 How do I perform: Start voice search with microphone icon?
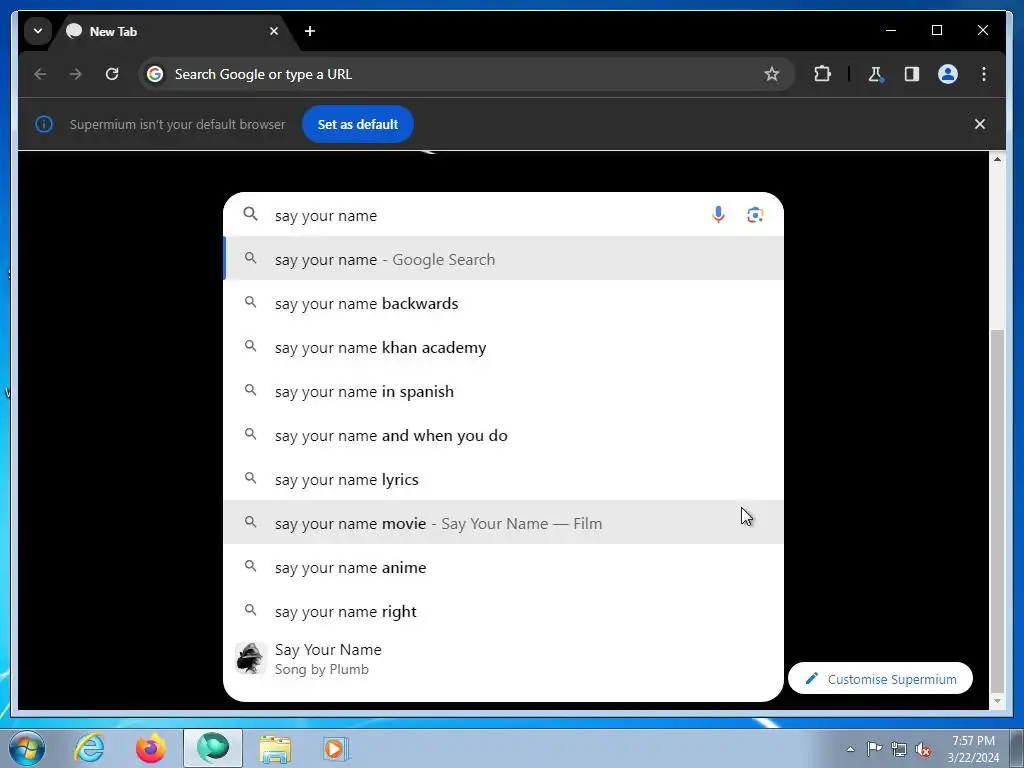[718, 215]
